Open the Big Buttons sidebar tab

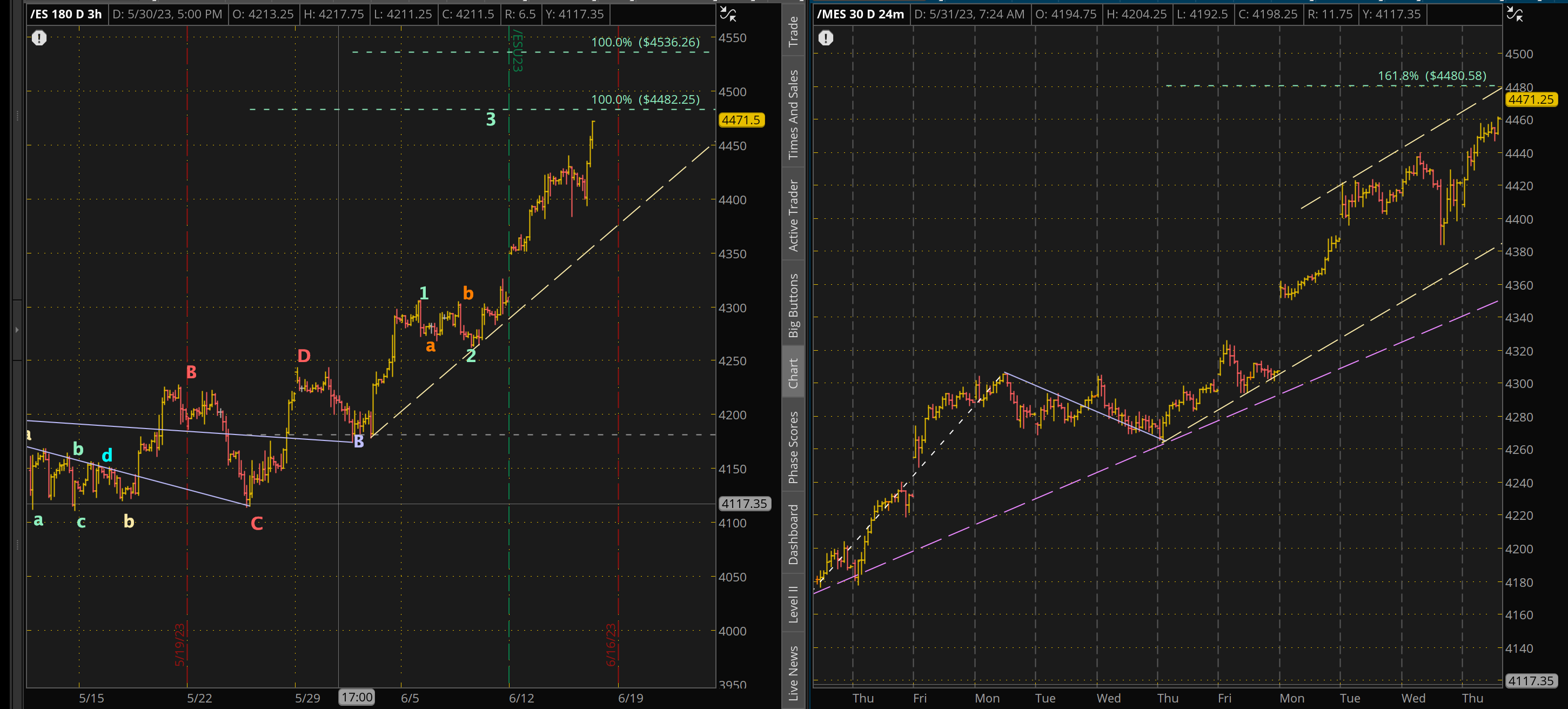[x=793, y=305]
